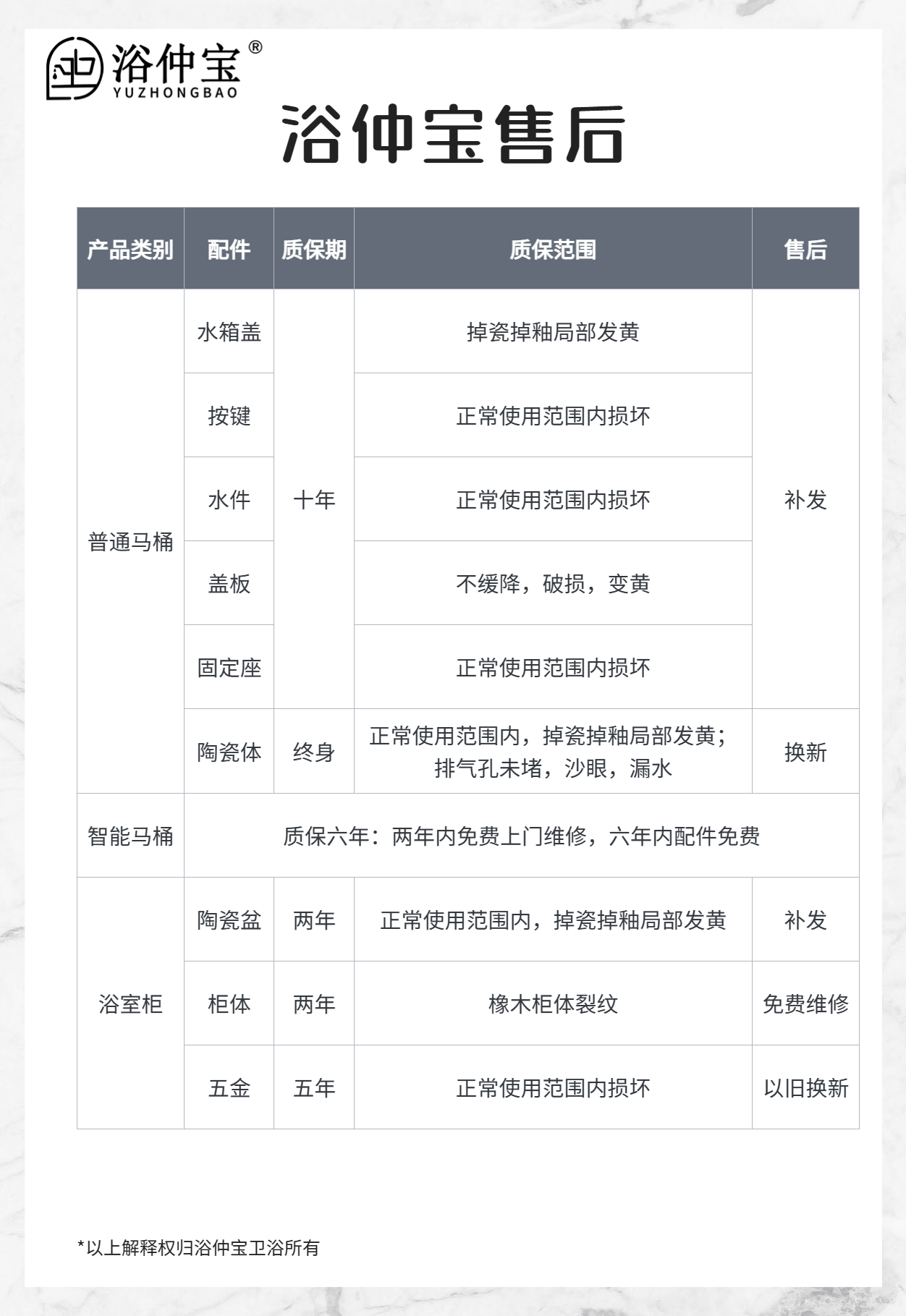Click 掉瓷掉釉局部发黄 in the 水箱盖 row
Screen dimensions: 906x1316
click(553, 332)
